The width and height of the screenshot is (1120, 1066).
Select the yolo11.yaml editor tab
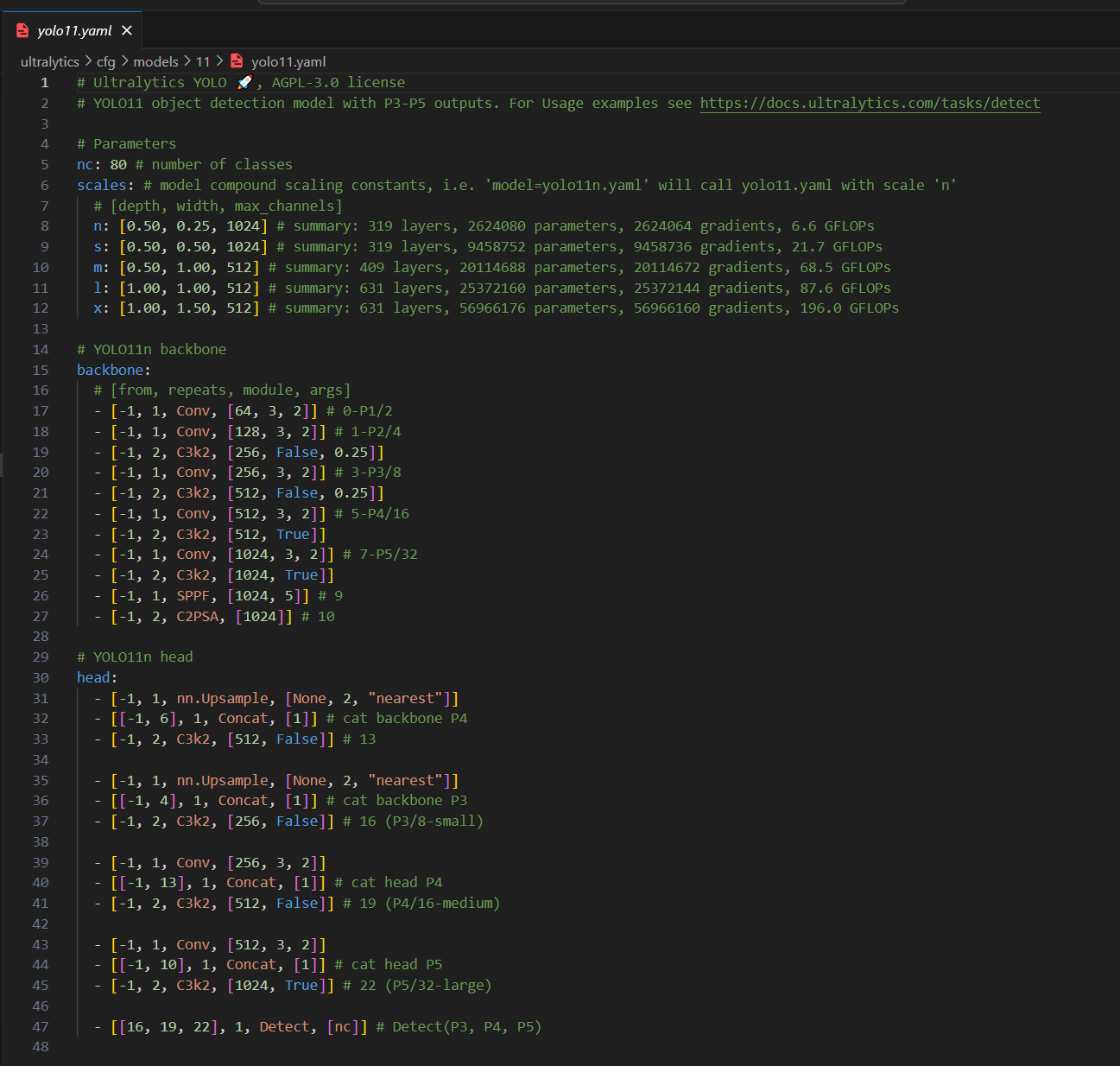(x=71, y=30)
